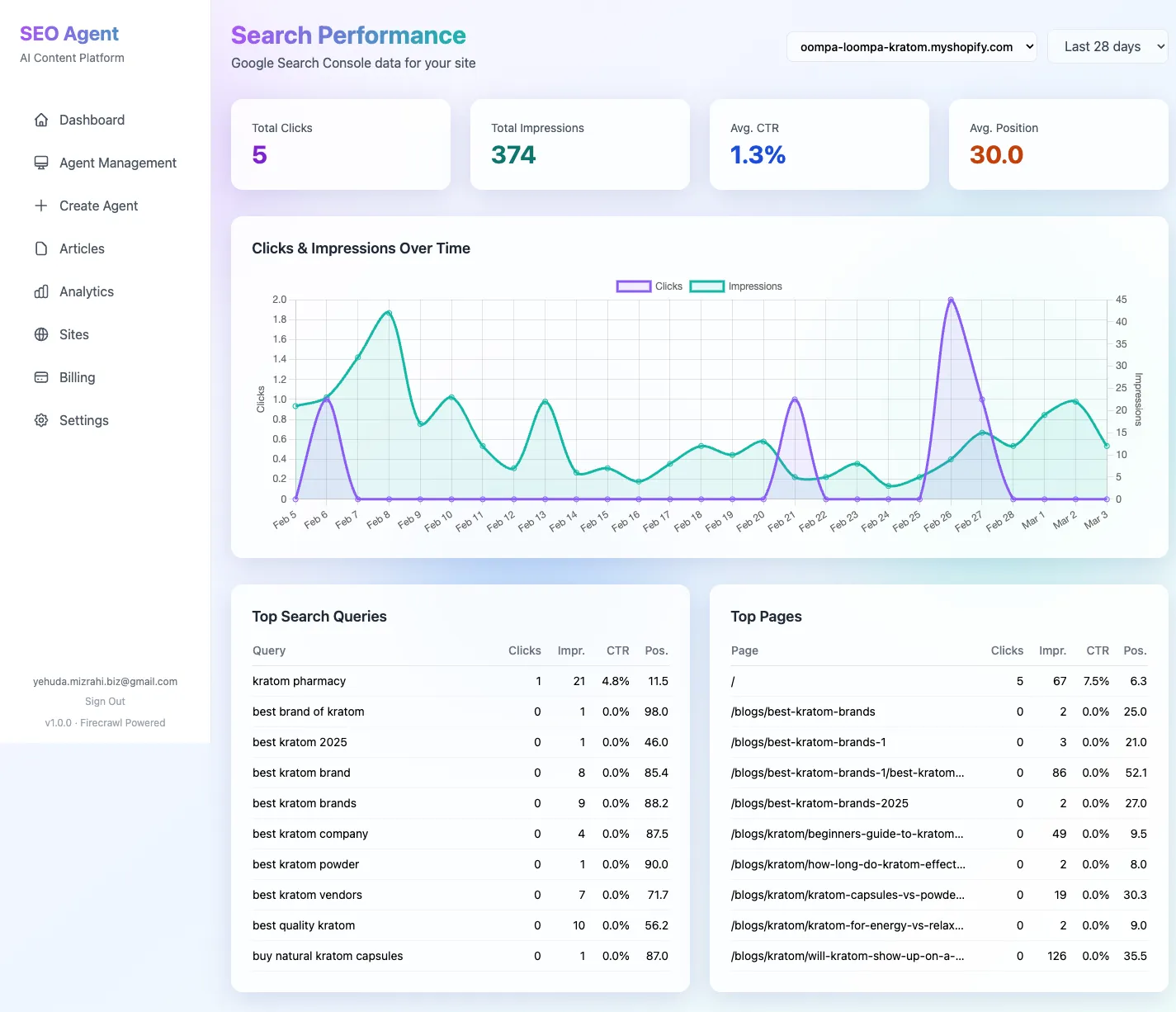
Task: Click the Create Agent plus icon
Action: 41,206
